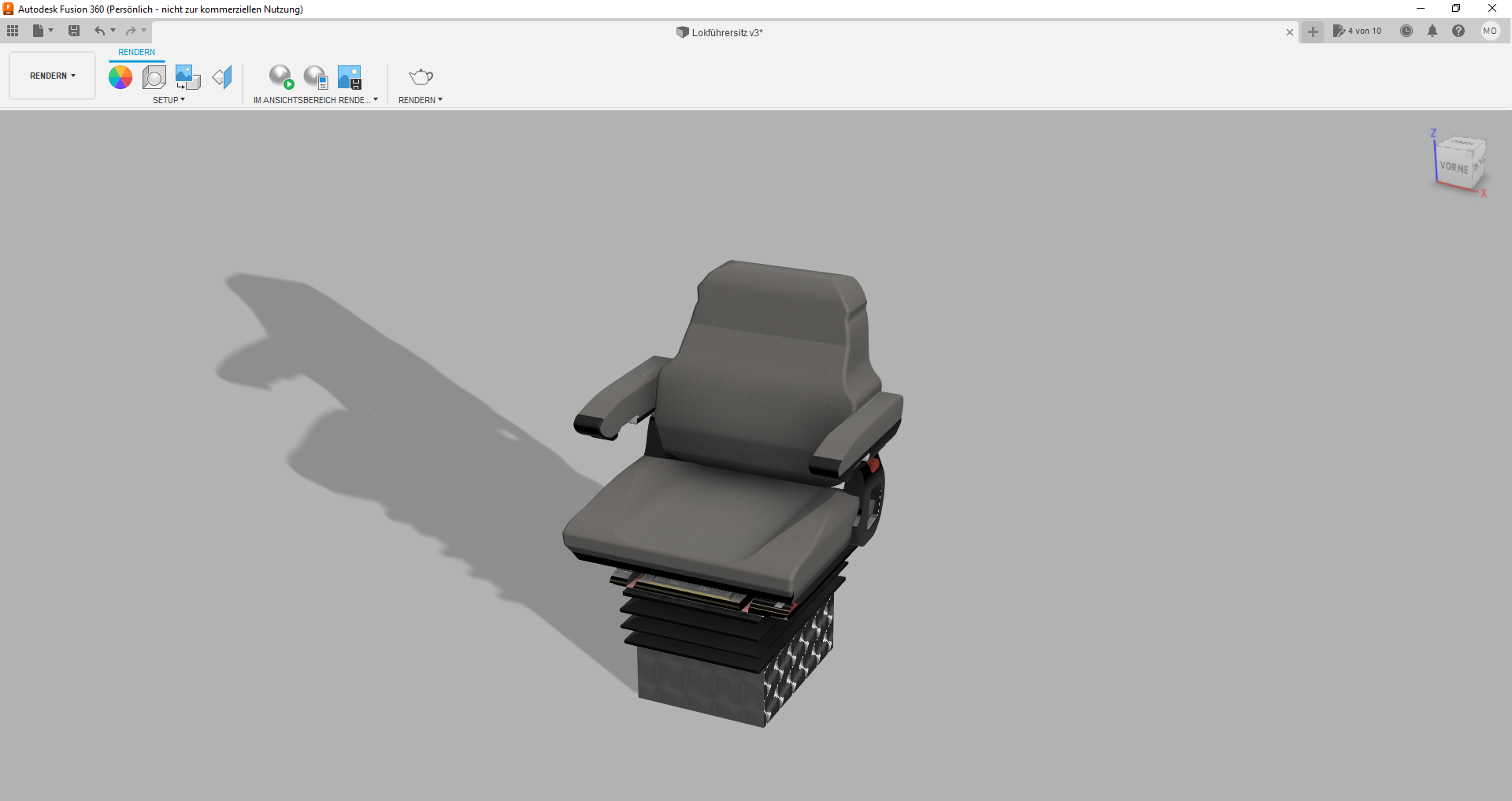The height and width of the screenshot is (801, 1512).
Task: Expand the RENDERN panel dropdown
Action: click(421, 100)
